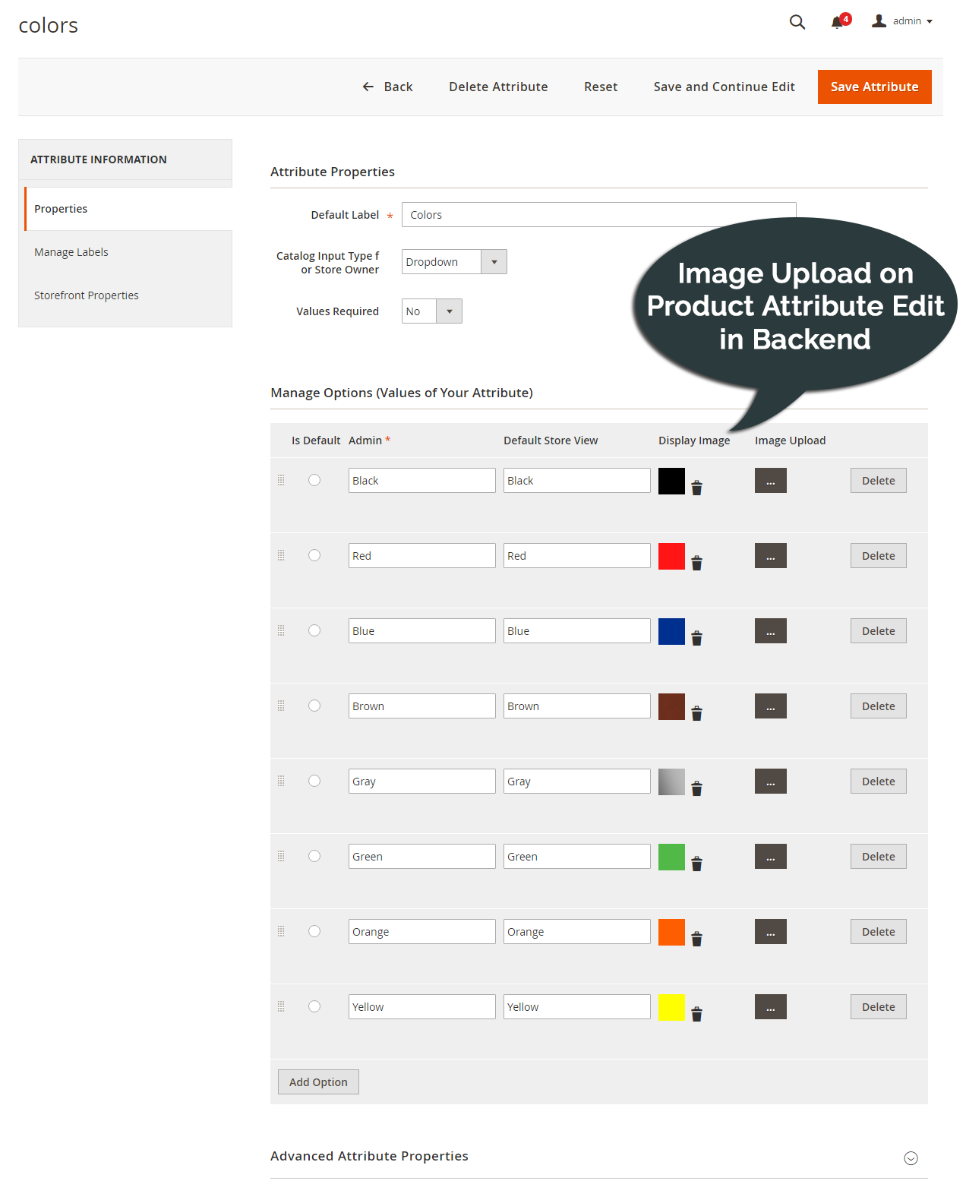The height and width of the screenshot is (1200, 966).
Task: Switch to the Manage Labels tab
Action: 71,251
